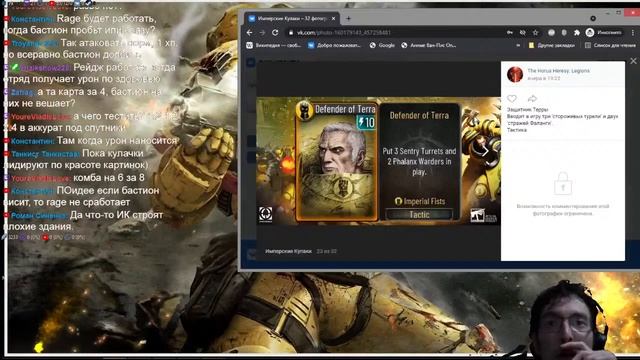The height and width of the screenshot is (360, 640).
Task: Reload the vk.com page
Action: click(275, 33)
